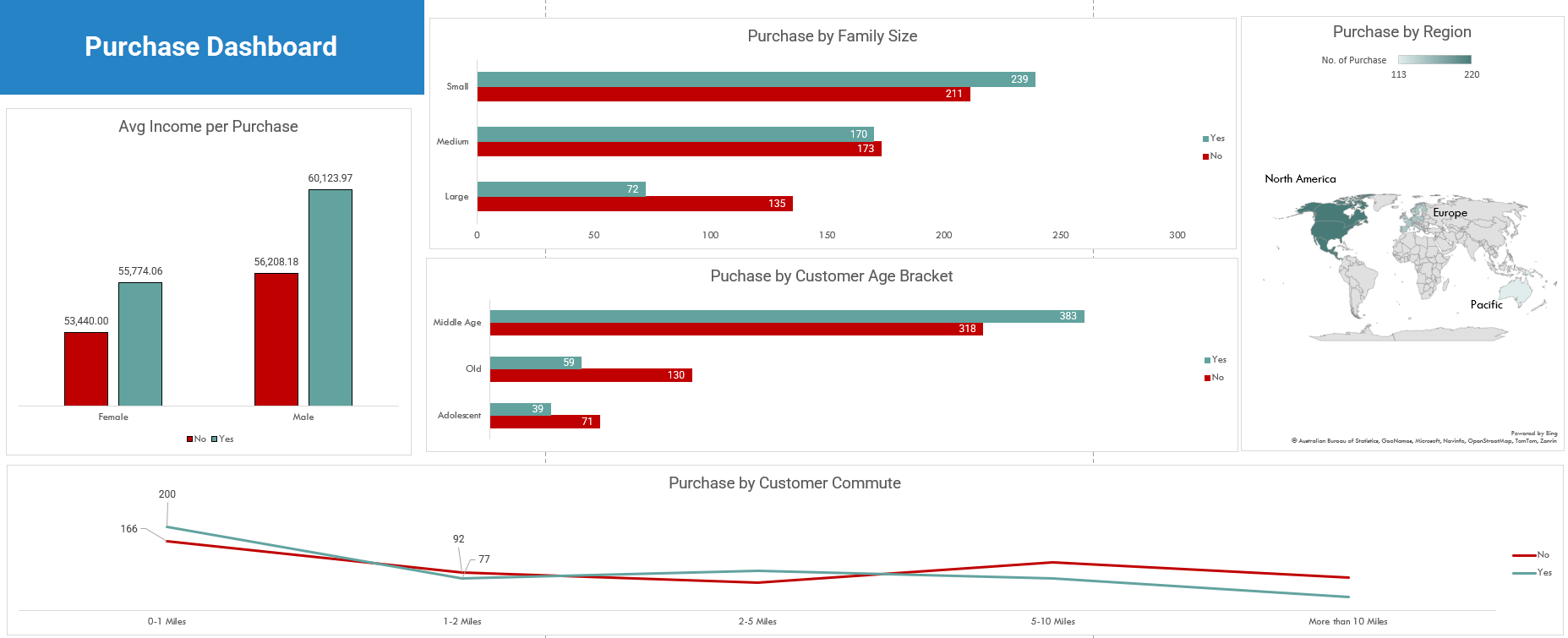Select the Female No bar labeled 53,440.00
The height and width of the screenshot is (638, 1568).
click(86, 368)
